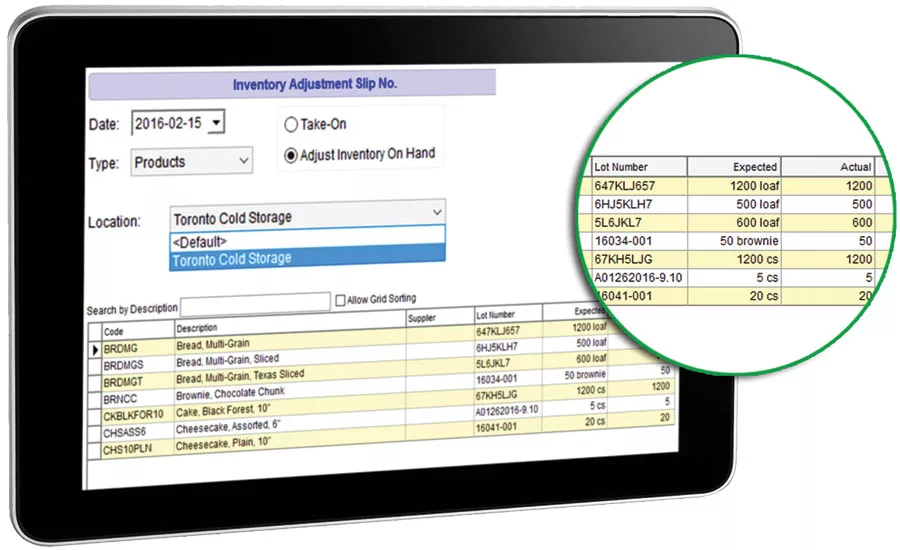Viewport: 900px width, 550px height.
Task: Choose <Default> in the Location list
Action: [307, 241]
